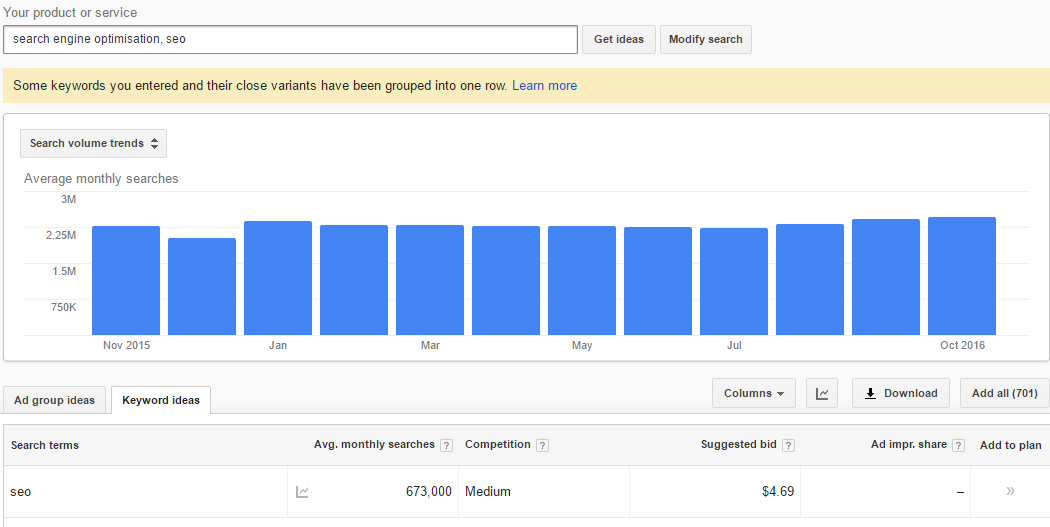Switch to Ad group ideas tab
This screenshot has height=527, width=1050.
click(54, 400)
